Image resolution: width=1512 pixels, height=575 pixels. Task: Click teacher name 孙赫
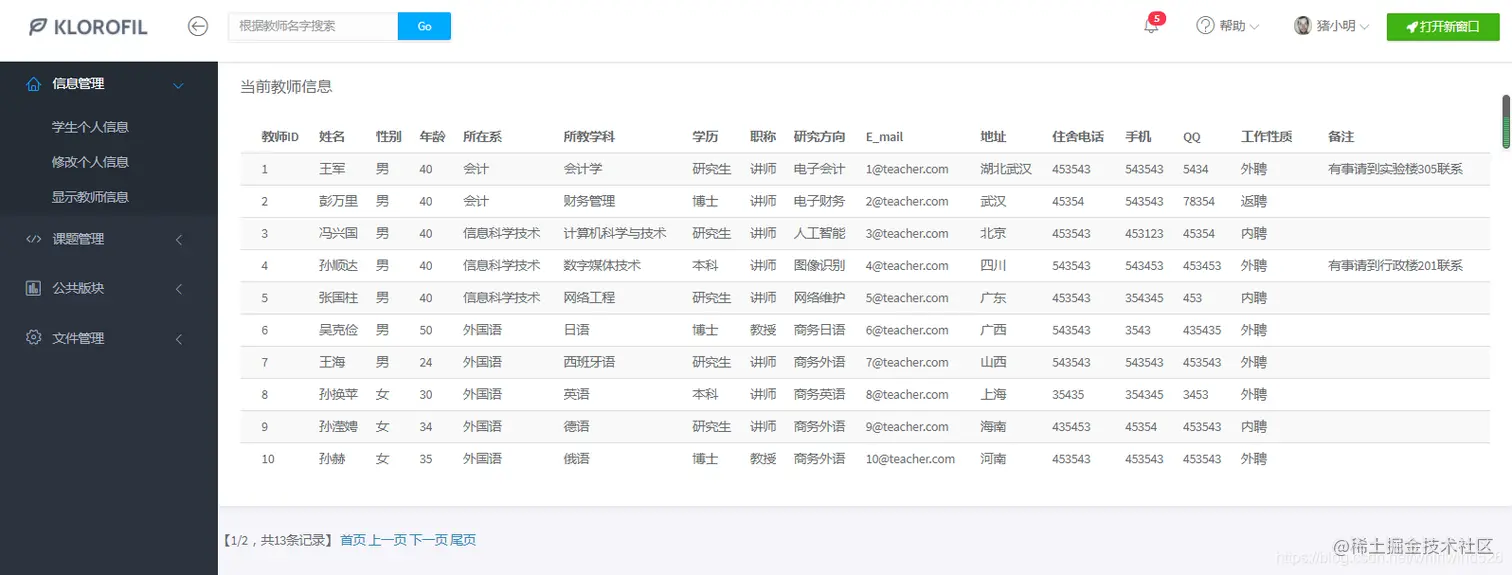332,458
